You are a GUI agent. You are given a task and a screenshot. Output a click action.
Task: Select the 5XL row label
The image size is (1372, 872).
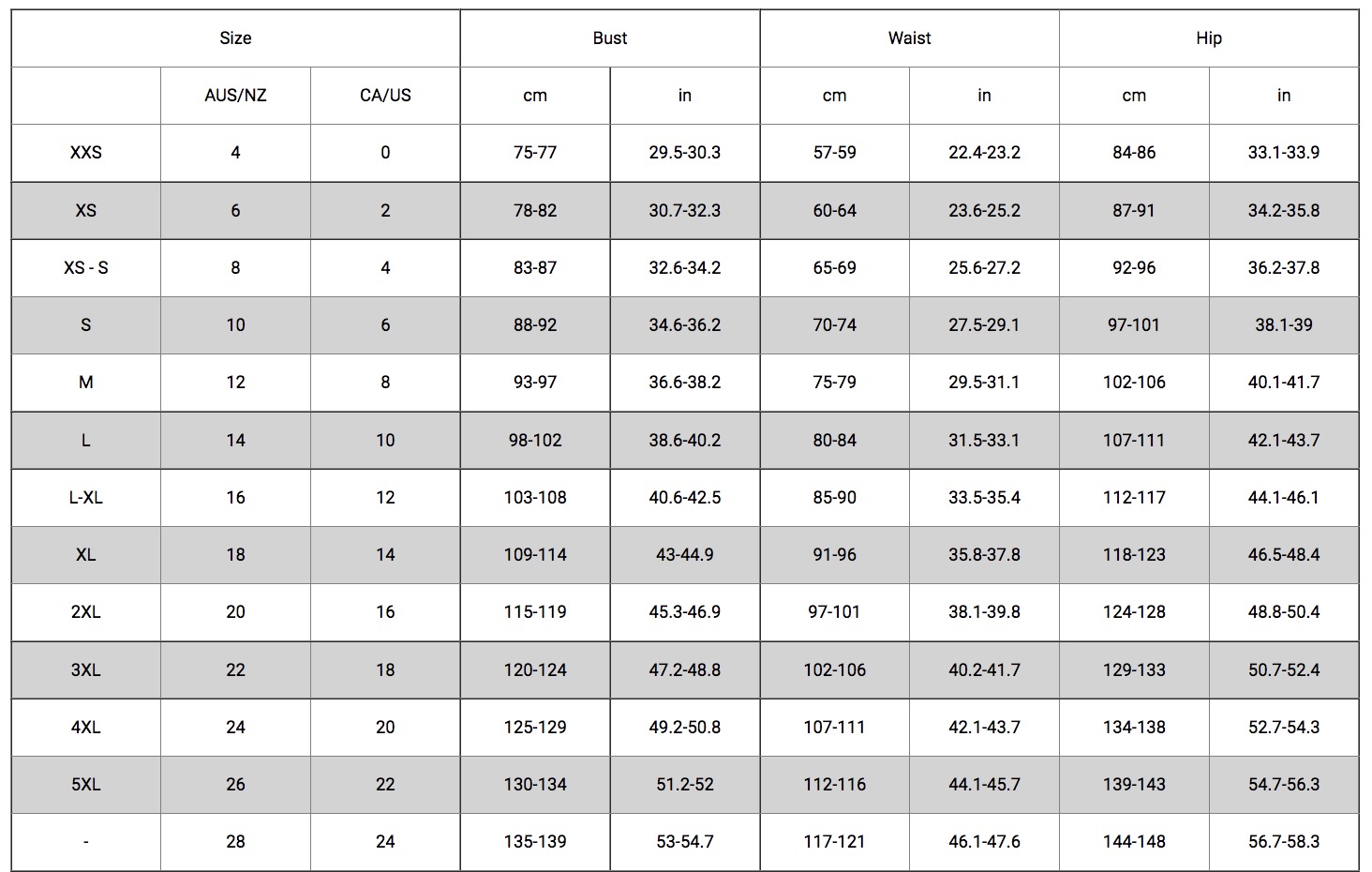pyautogui.click(x=86, y=785)
